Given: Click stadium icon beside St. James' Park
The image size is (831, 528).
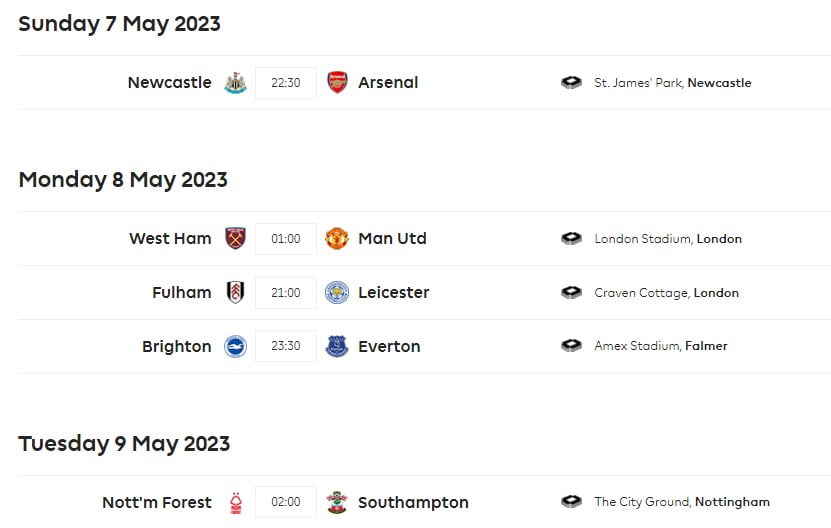Looking at the screenshot, I should 571,83.
